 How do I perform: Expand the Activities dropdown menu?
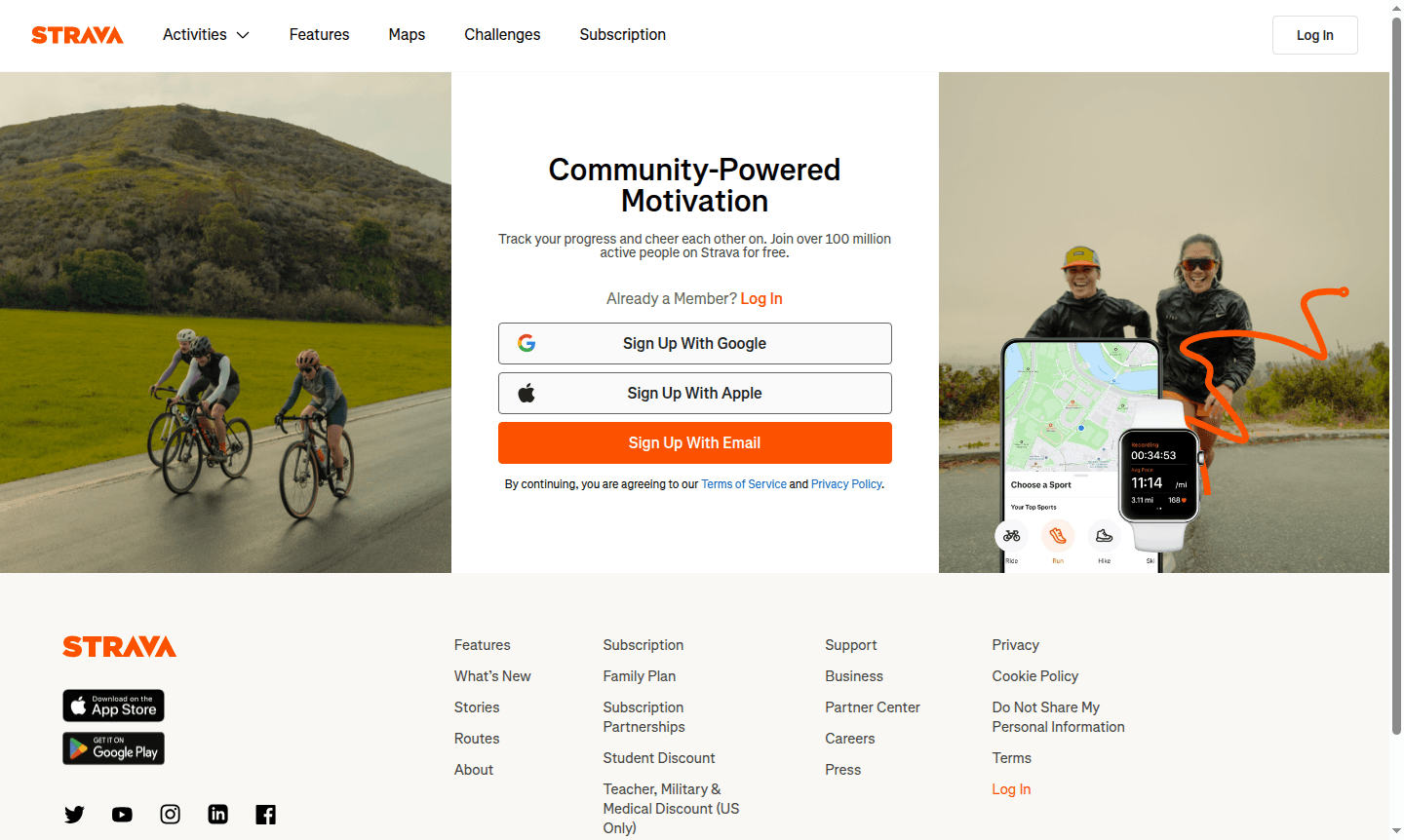(194, 34)
